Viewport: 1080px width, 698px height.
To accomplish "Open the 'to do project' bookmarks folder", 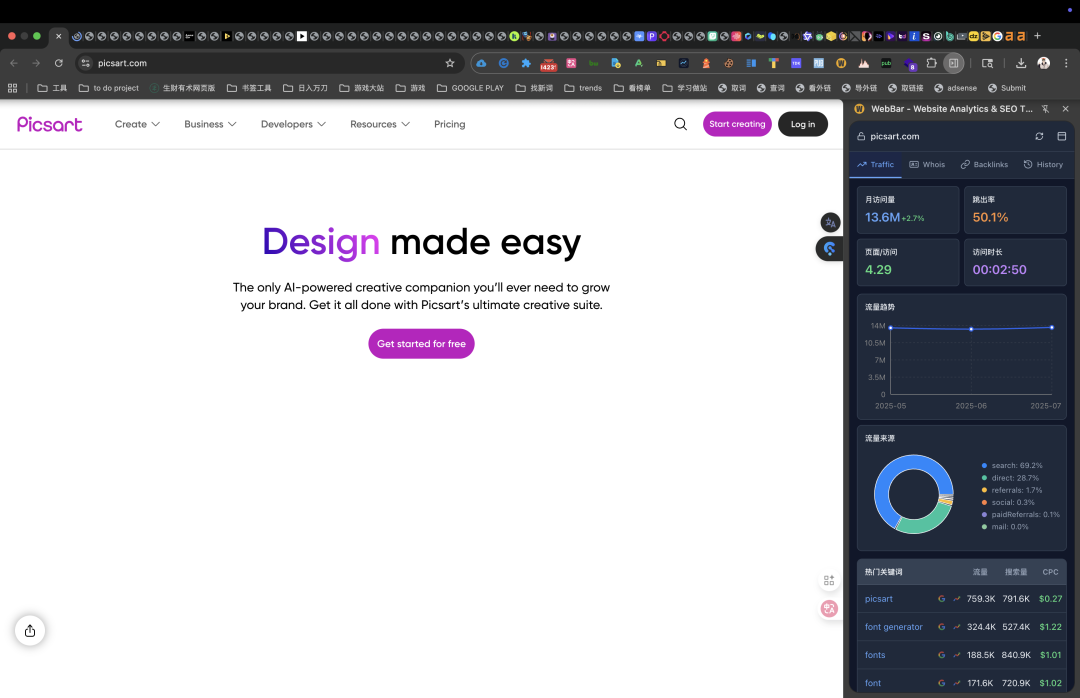I will click(109, 88).
